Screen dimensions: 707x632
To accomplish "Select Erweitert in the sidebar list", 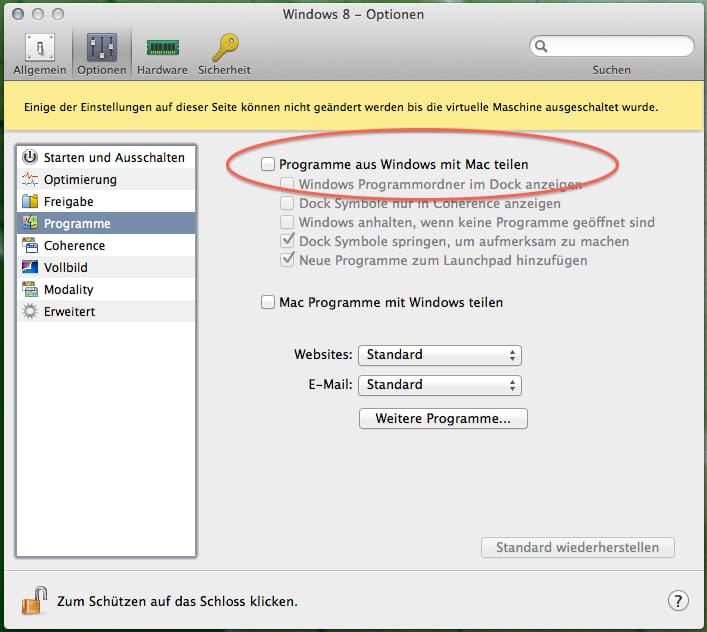I will point(69,312).
